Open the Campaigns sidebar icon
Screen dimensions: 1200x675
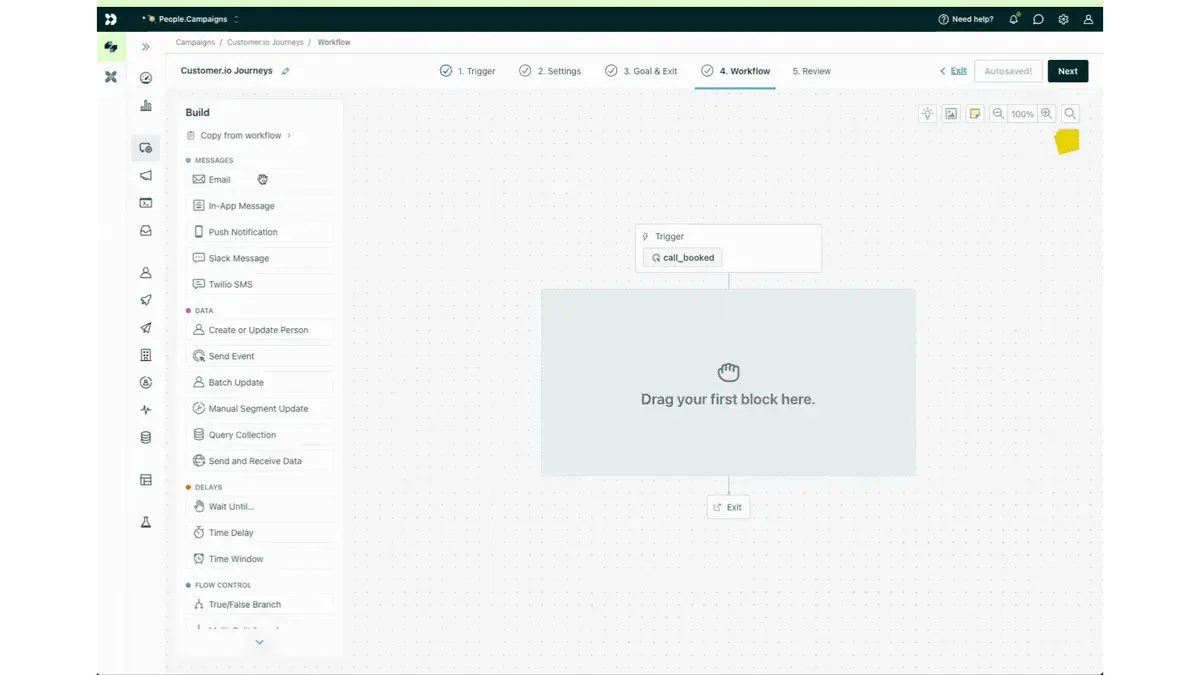click(146, 148)
